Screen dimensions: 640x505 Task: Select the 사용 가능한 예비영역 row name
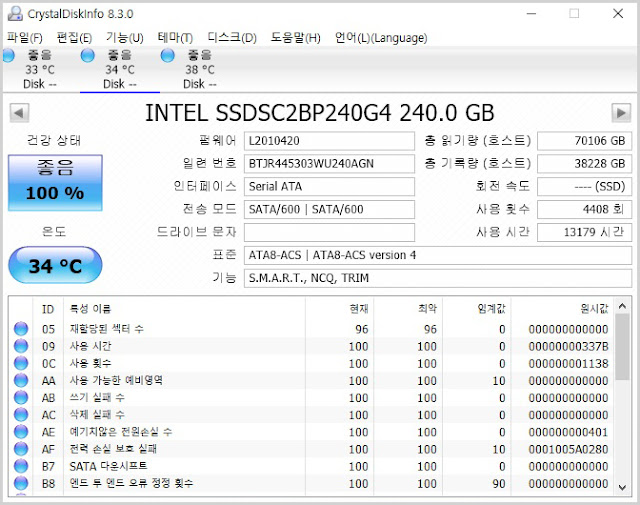[x=116, y=380]
